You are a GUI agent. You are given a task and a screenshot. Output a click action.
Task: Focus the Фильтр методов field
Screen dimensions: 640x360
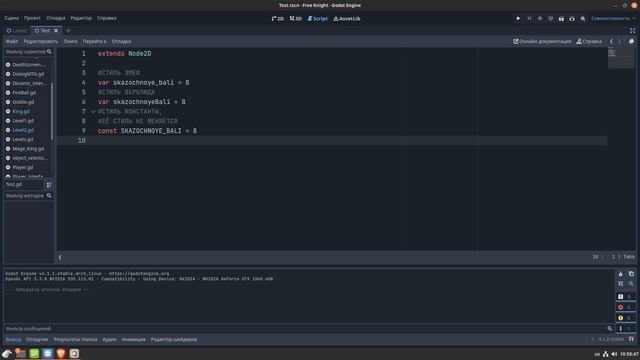(x=29, y=196)
